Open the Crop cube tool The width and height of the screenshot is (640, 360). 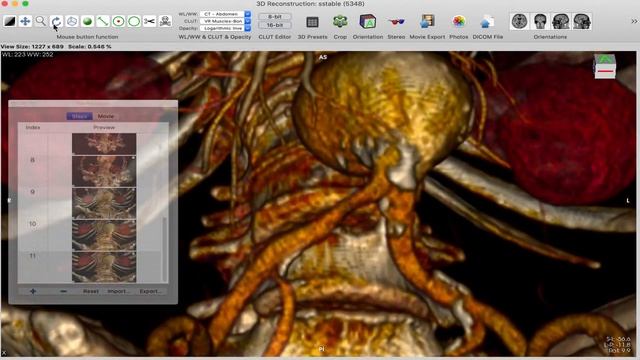pos(340,22)
